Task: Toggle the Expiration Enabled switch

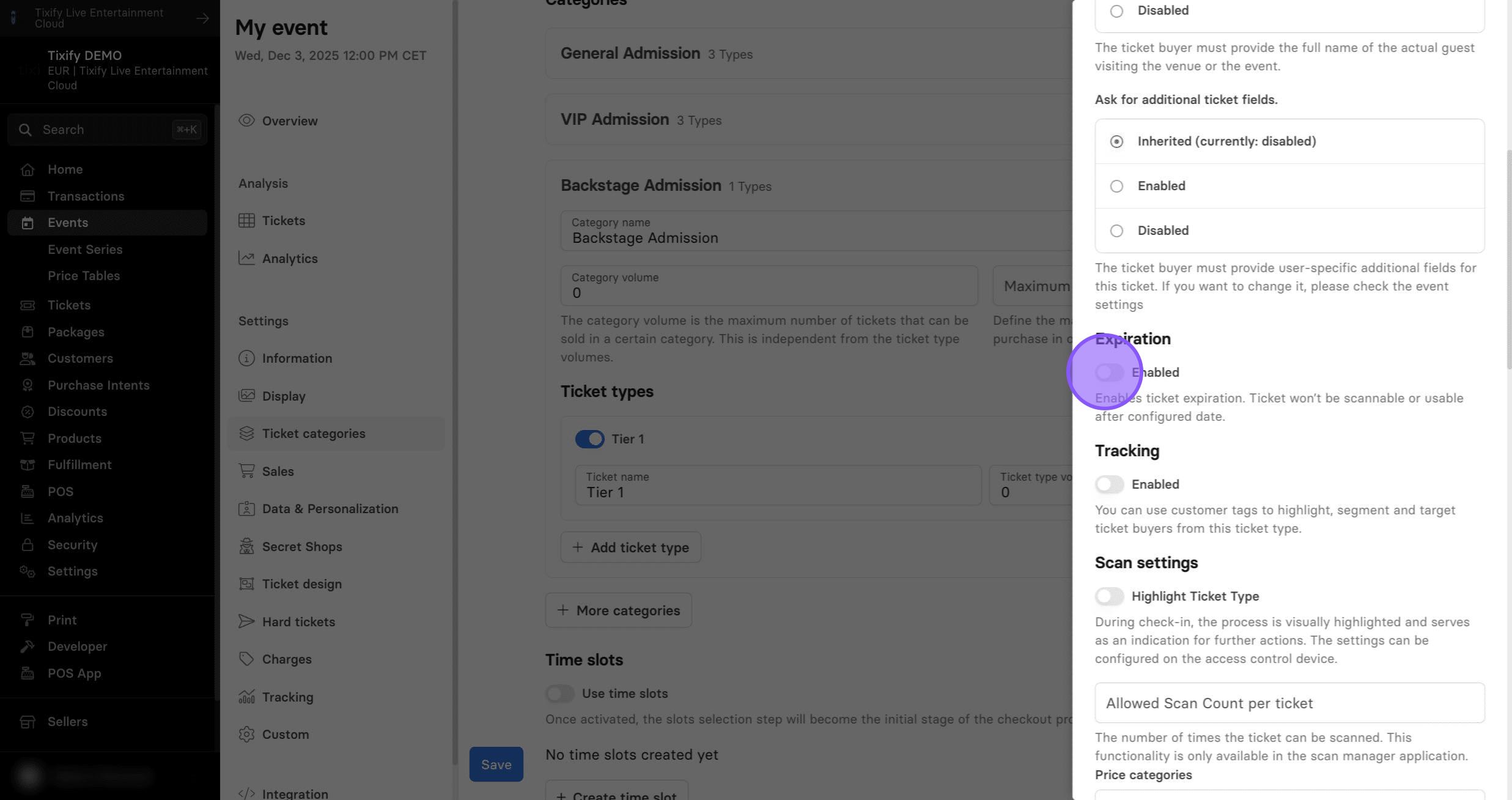Action: pos(1109,372)
